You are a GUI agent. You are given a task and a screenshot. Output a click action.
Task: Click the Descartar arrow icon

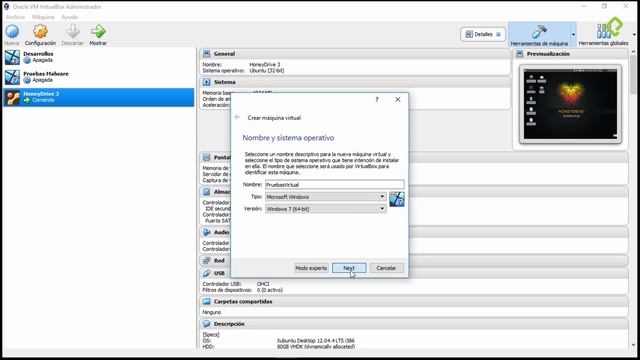pyautogui.click(x=73, y=31)
